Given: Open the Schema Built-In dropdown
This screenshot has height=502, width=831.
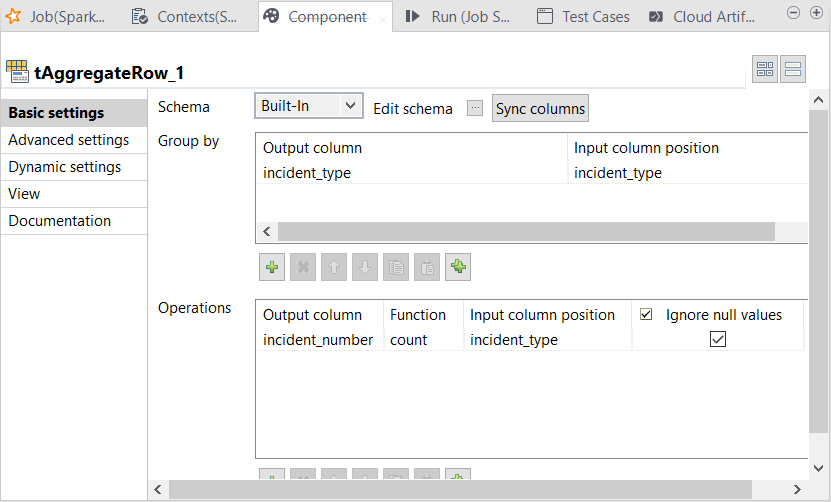Looking at the screenshot, I should 309,106.
